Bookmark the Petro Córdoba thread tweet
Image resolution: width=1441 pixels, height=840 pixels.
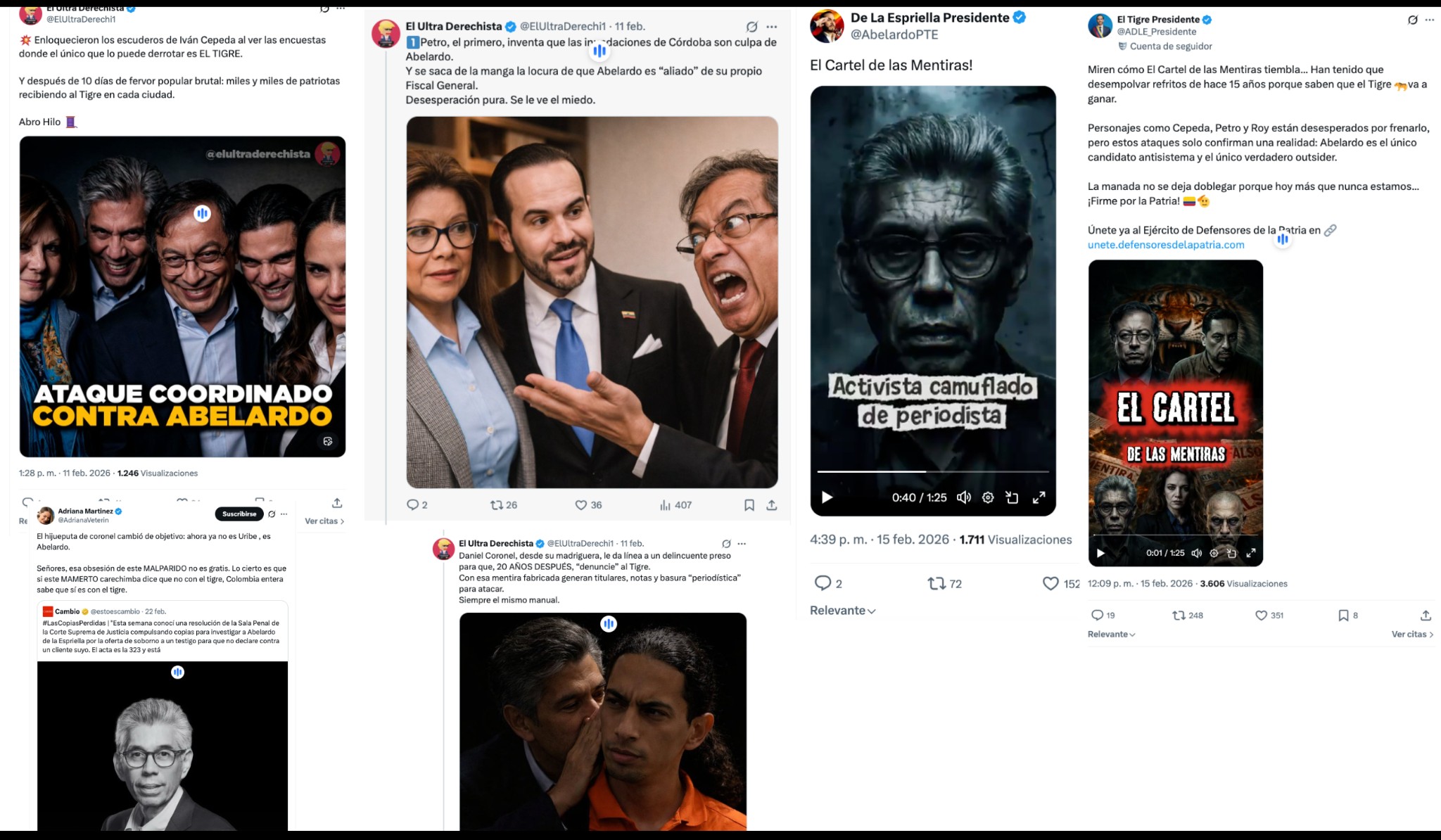pyautogui.click(x=749, y=505)
